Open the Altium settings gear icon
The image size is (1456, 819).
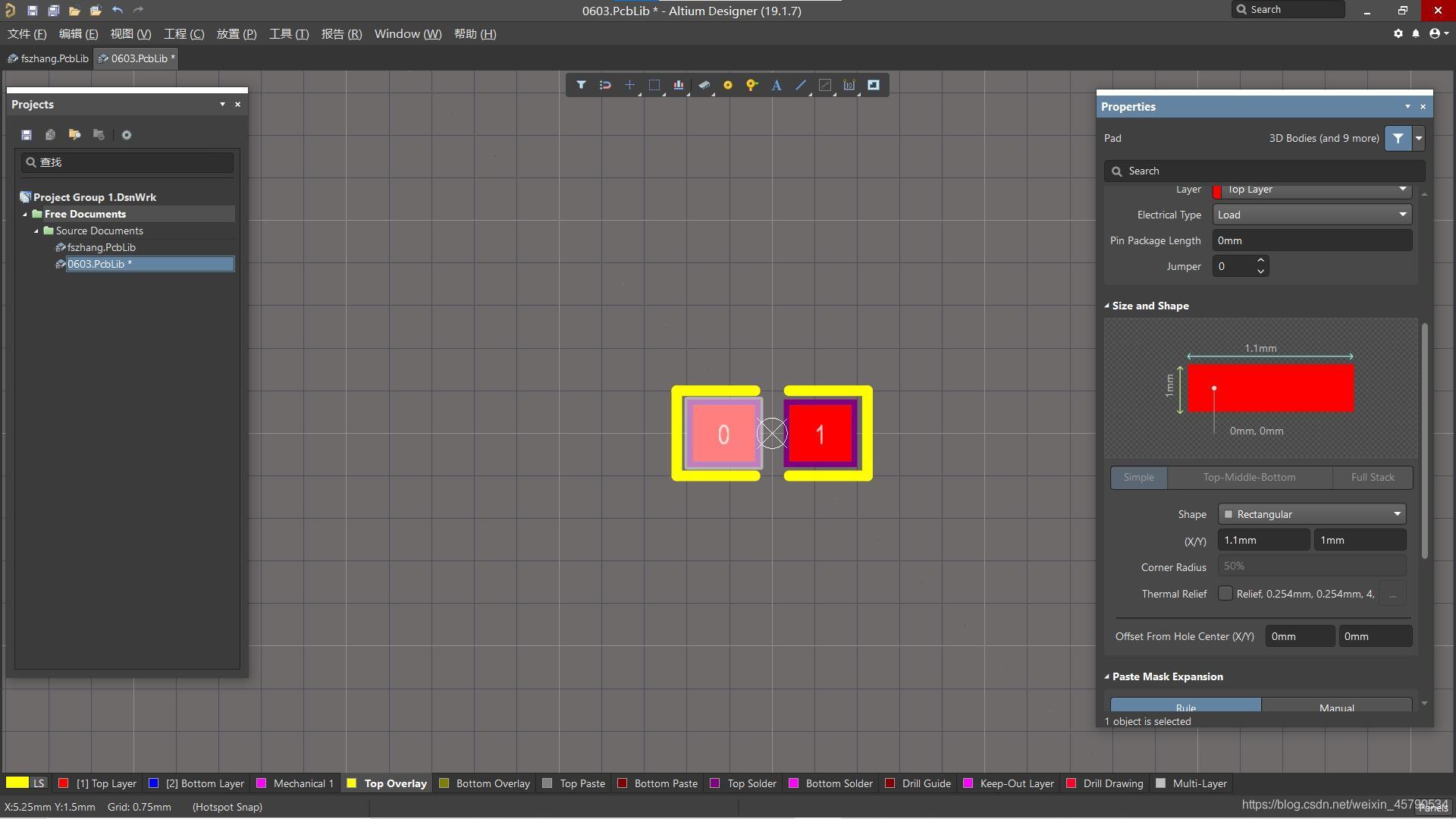[1398, 33]
